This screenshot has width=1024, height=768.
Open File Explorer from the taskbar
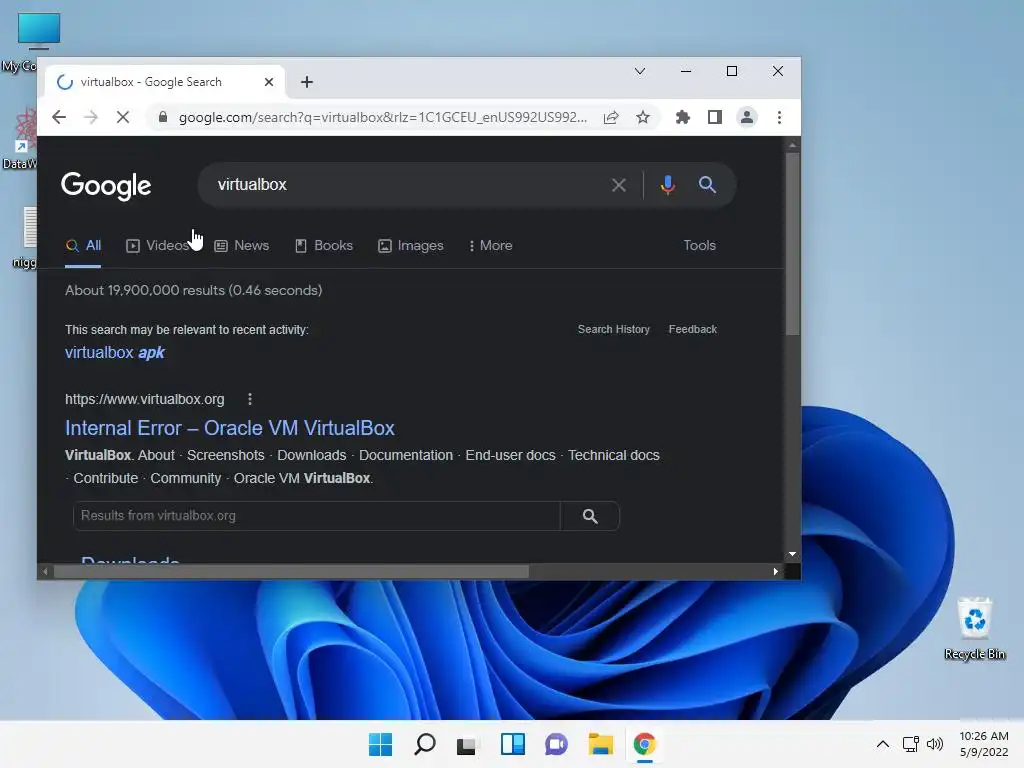coord(600,744)
